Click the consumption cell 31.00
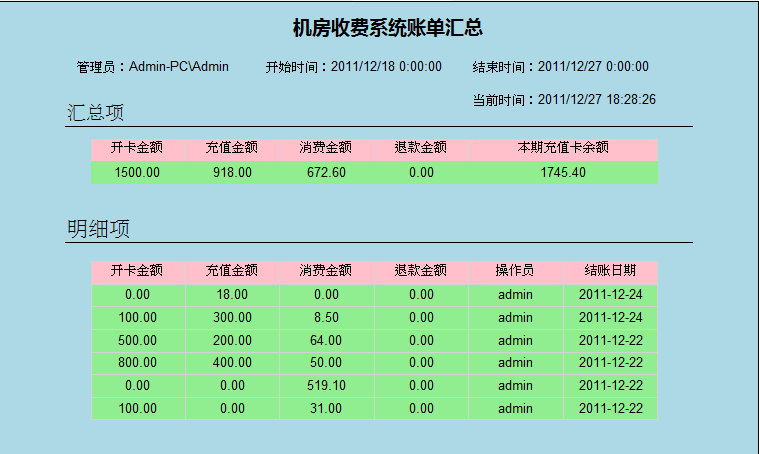Screen dimensions: 759x454 click(327, 408)
